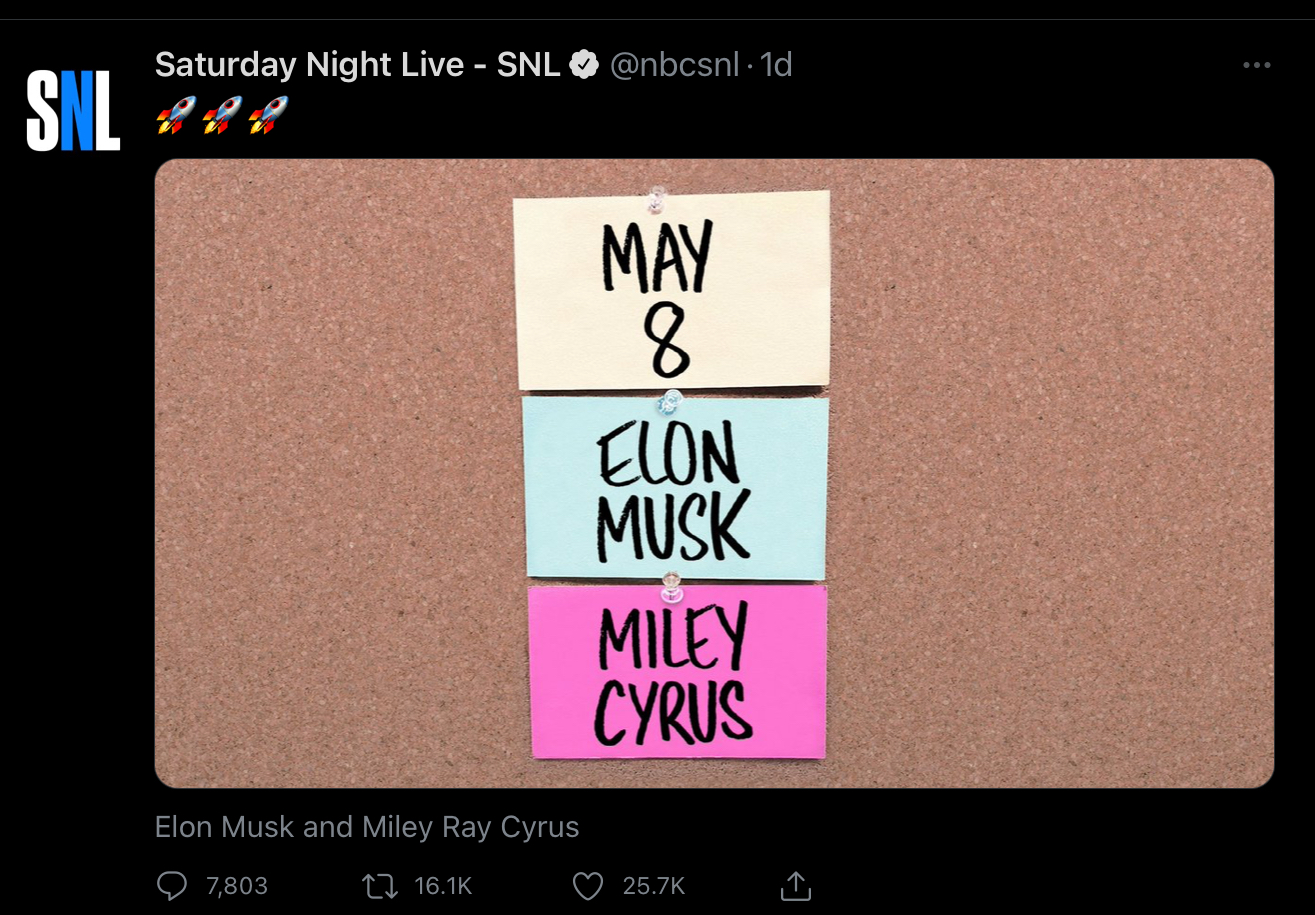1315x915 pixels.
Task: Click the 1d tweet timestamp
Action: click(x=777, y=66)
